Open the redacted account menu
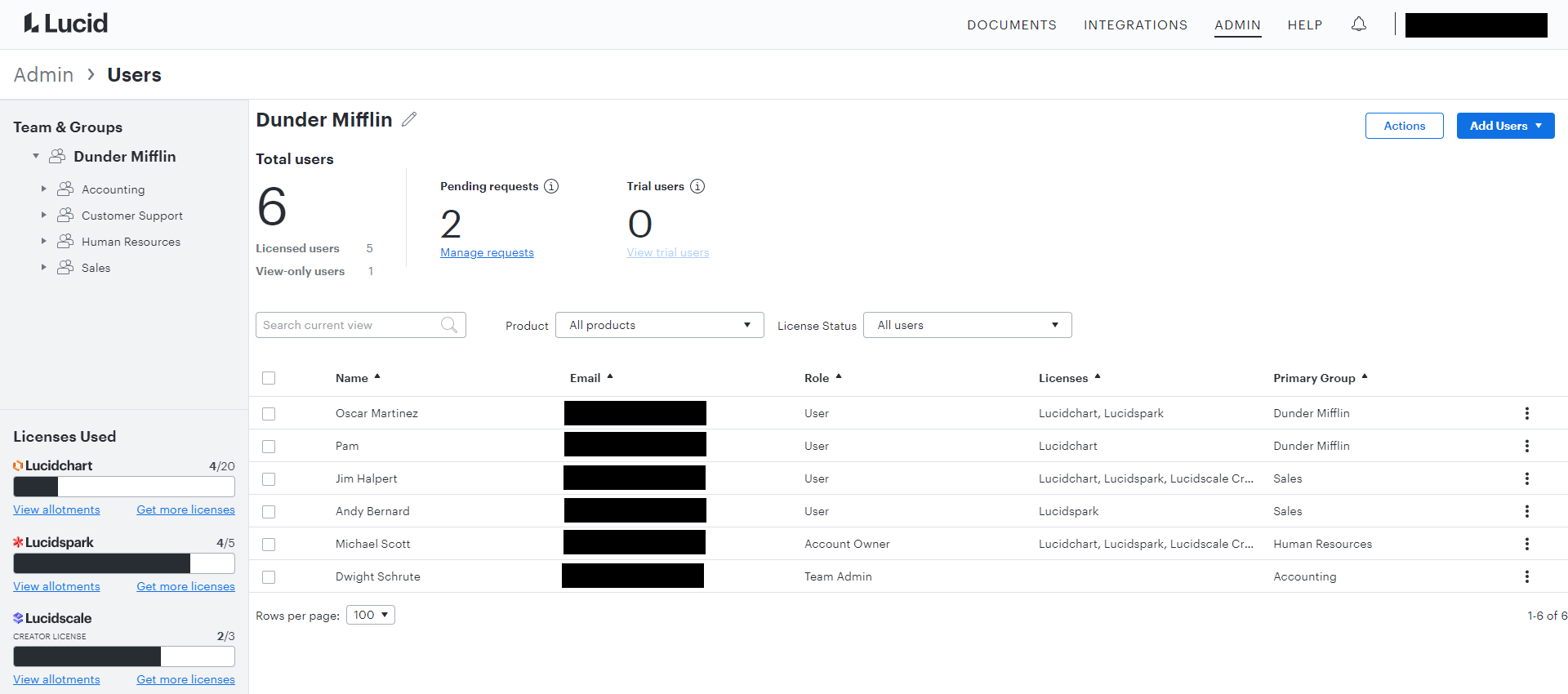The height and width of the screenshot is (694, 1568). coord(1476,24)
